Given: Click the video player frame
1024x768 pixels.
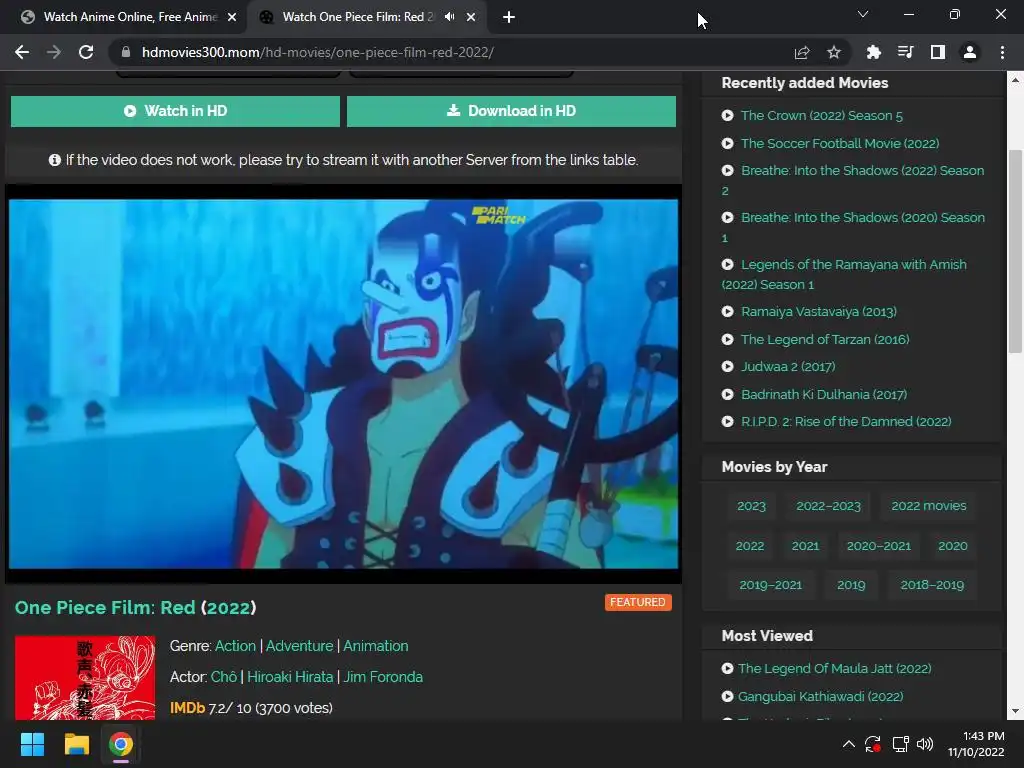Looking at the screenshot, I should click(344, 384).
